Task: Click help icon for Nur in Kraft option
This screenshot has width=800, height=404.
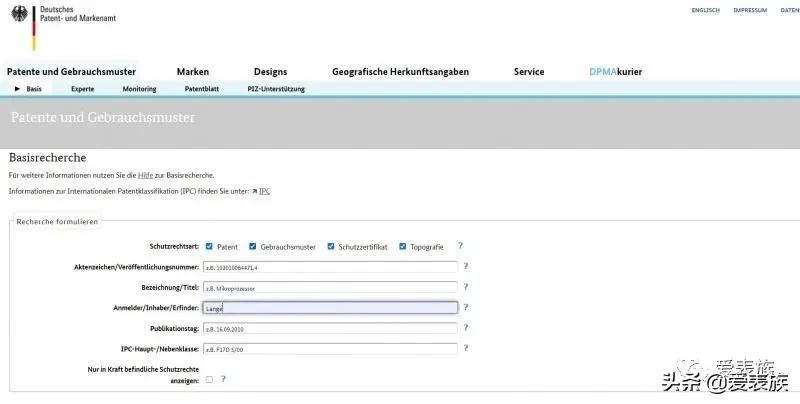Action: (x=223, y=380)
